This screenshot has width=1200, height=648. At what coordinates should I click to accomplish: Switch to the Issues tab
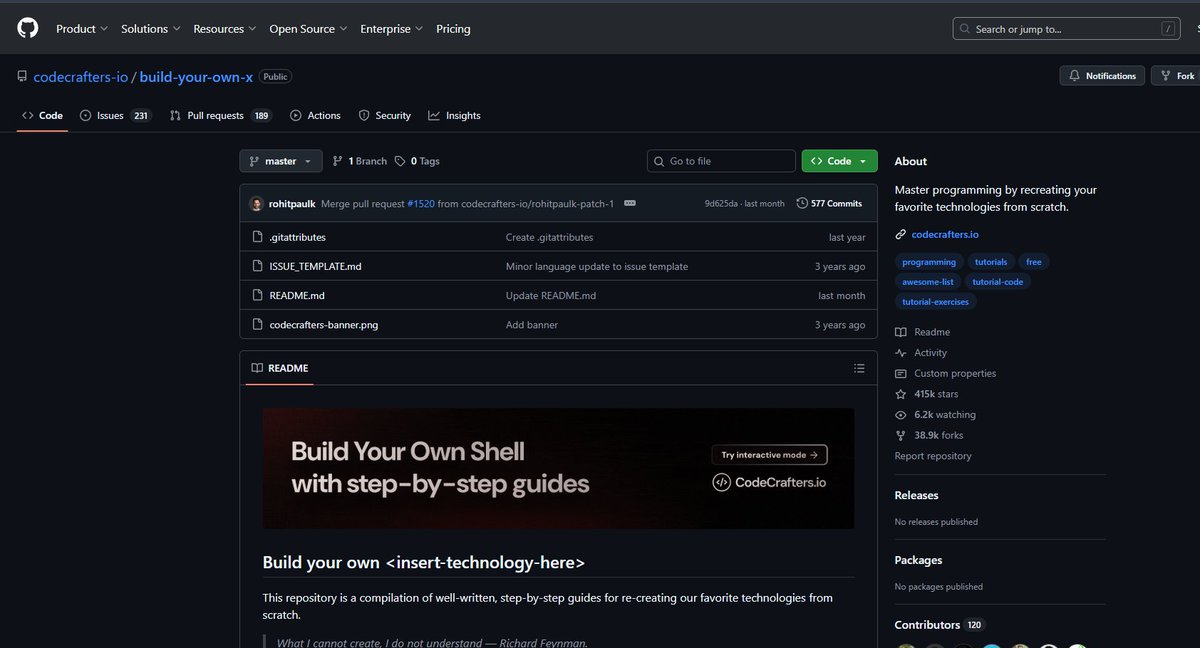click(115, 116)
